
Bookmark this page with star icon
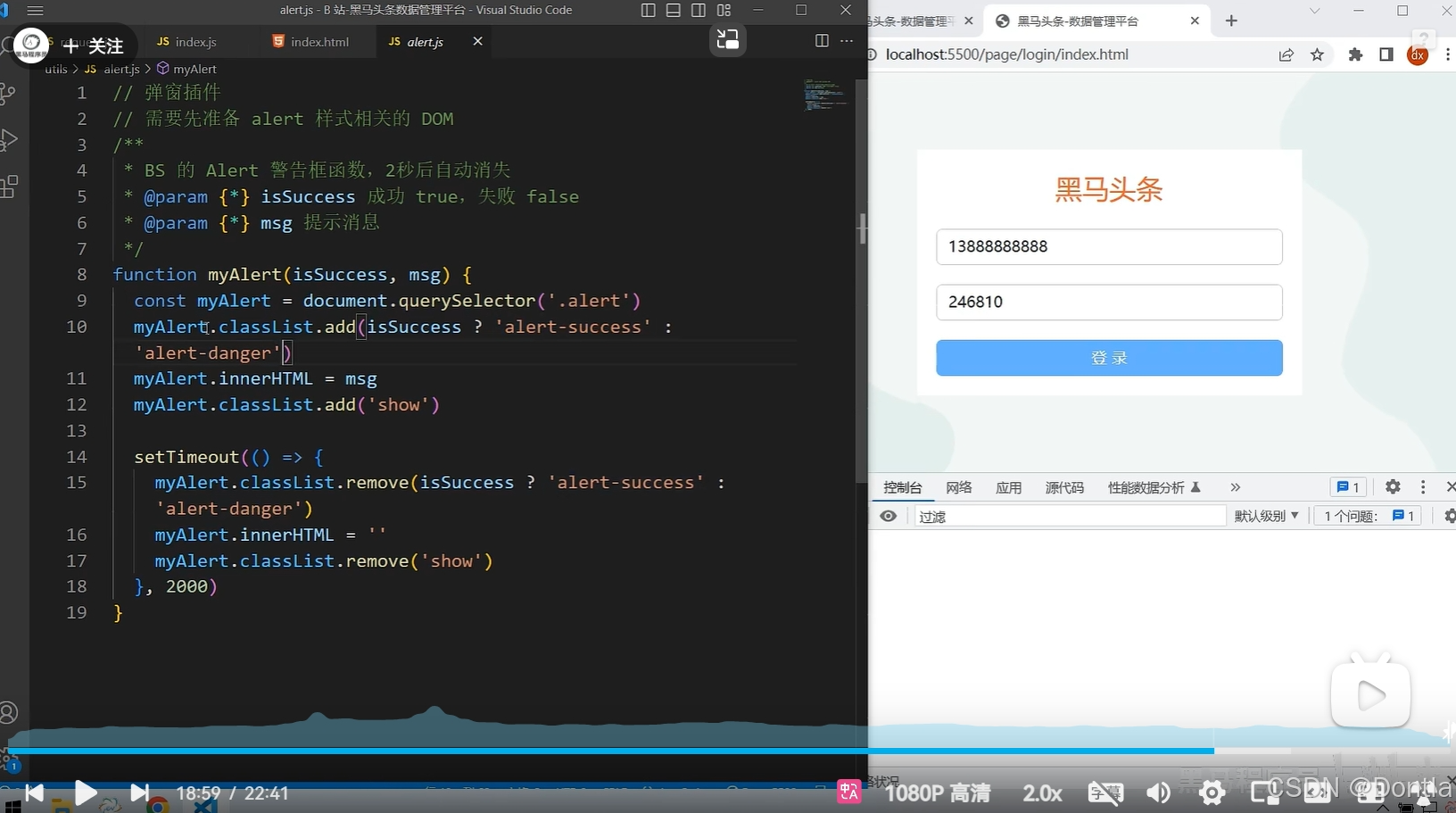tap(1317, 54)
